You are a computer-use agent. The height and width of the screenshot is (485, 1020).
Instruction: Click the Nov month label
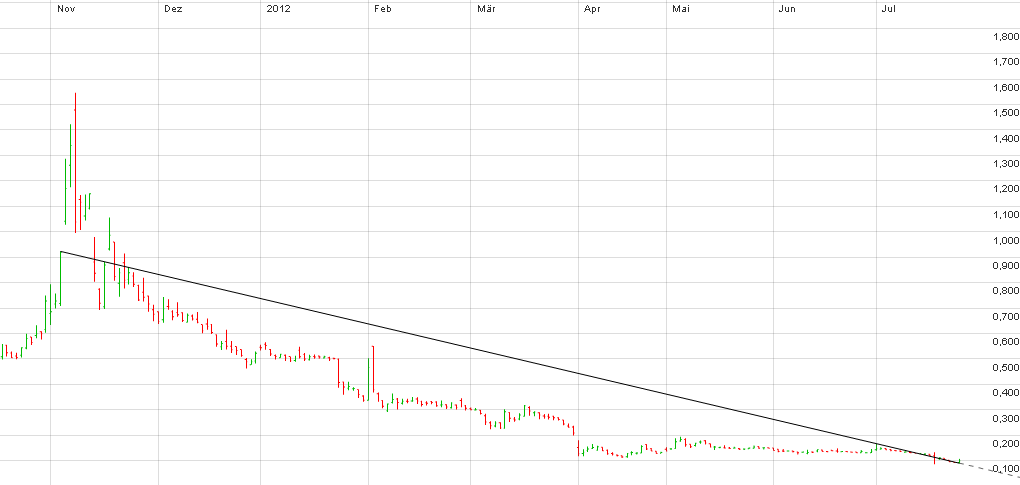tap(66, 9)
